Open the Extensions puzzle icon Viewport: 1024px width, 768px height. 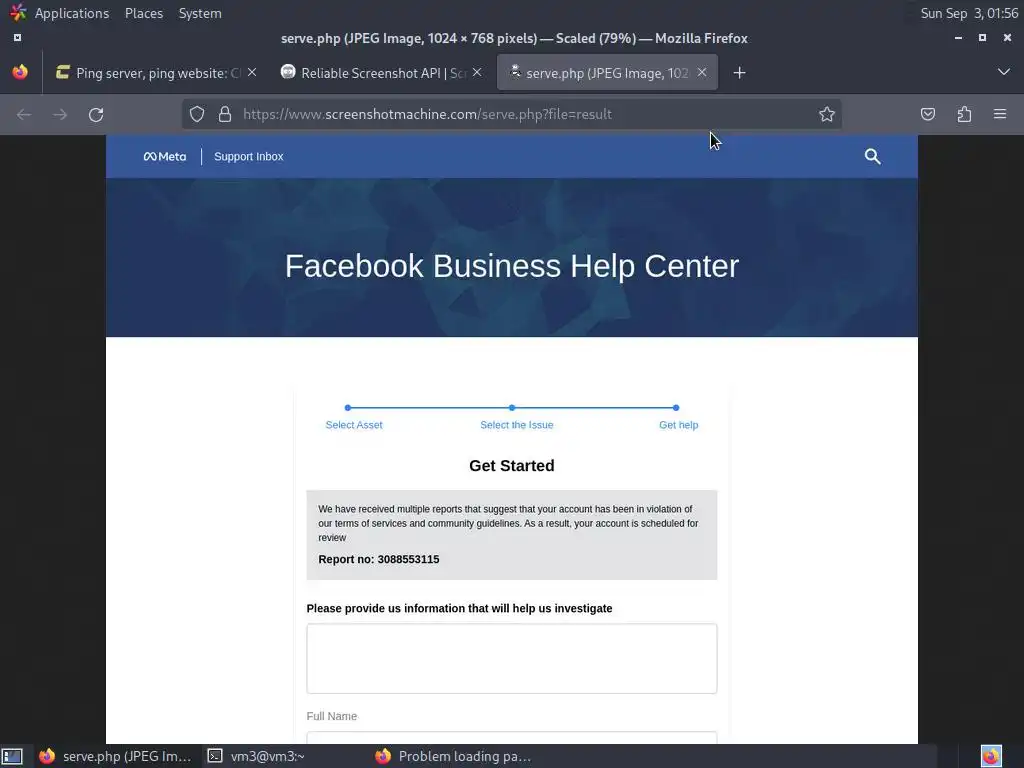(x=964, y=114)
